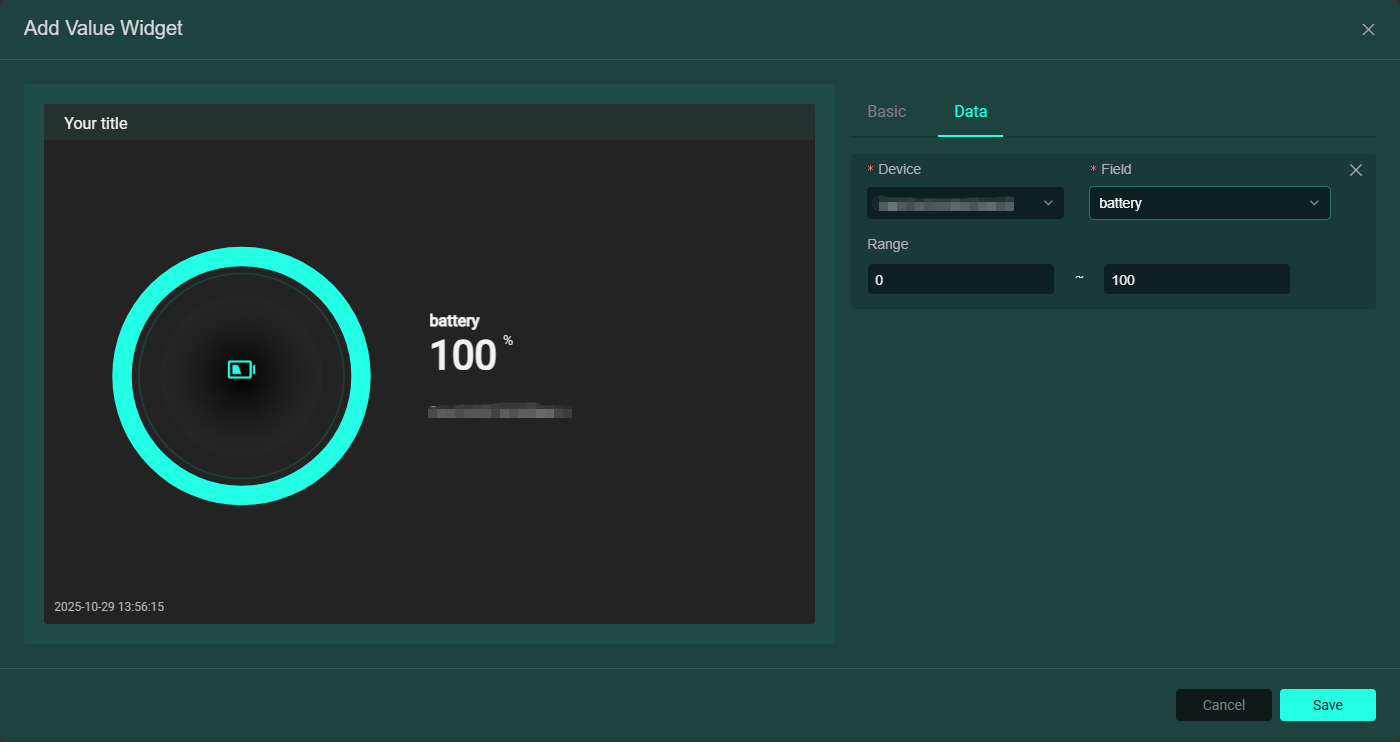Focus the Range maximum field containing 100
The width and height of the screenshot is (1400, 742).
pos(1196,280)
